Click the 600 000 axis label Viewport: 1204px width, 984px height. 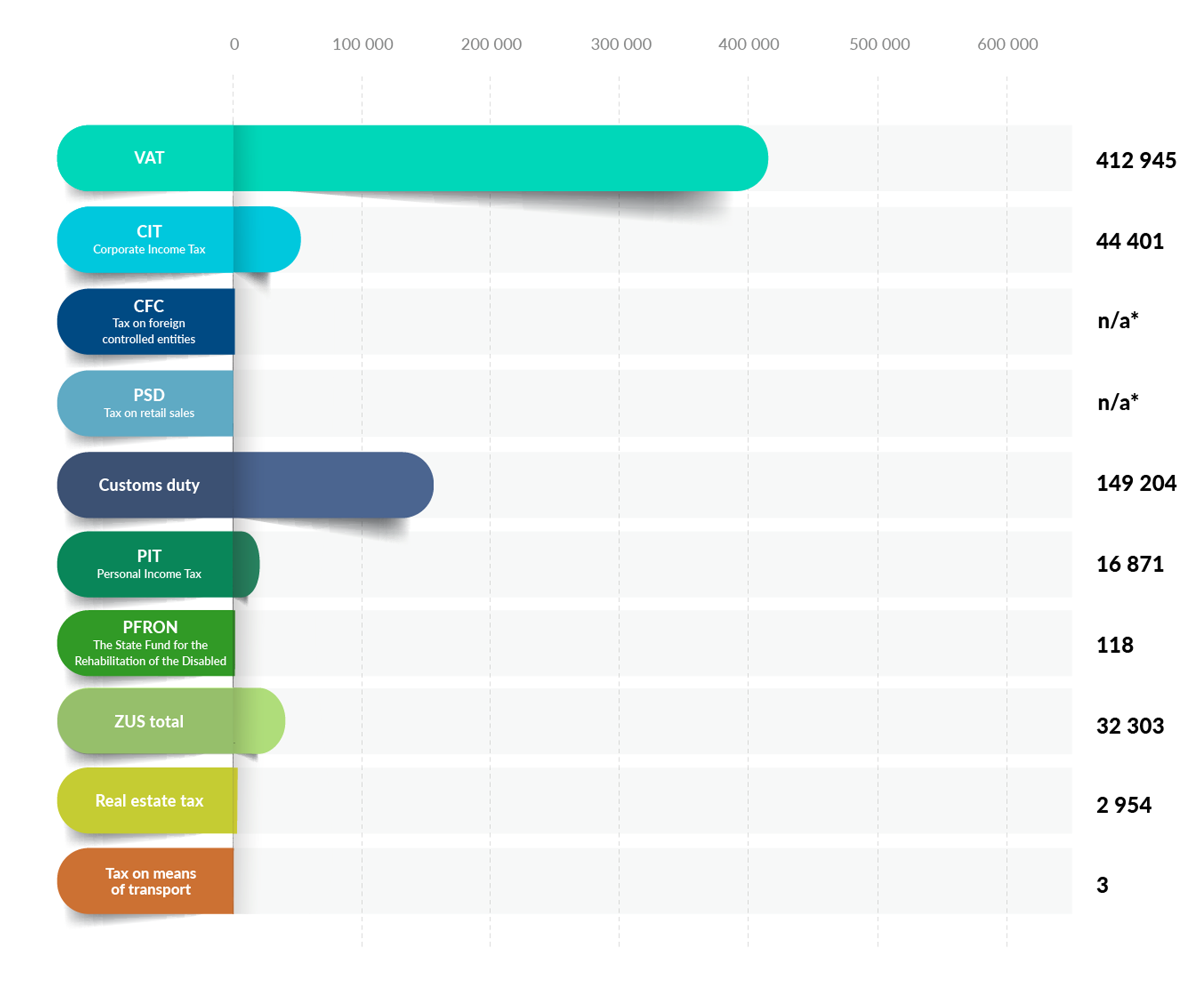tap(1007, 44)
